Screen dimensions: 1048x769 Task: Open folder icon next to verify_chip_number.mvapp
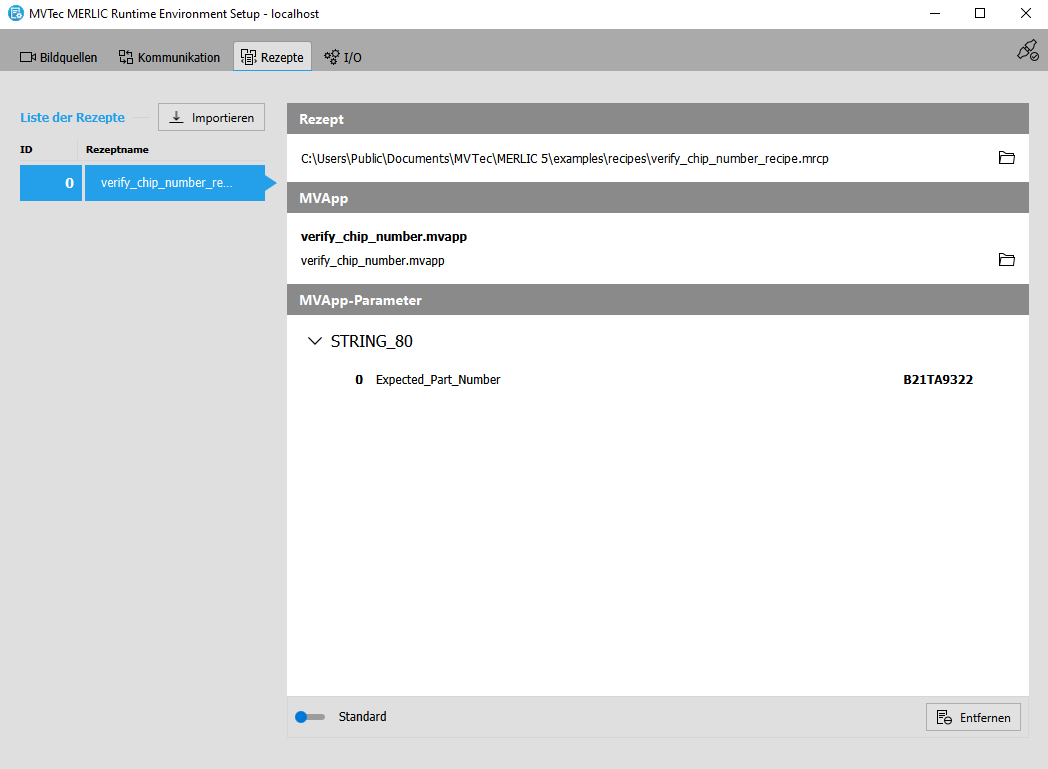(1006, 260)
